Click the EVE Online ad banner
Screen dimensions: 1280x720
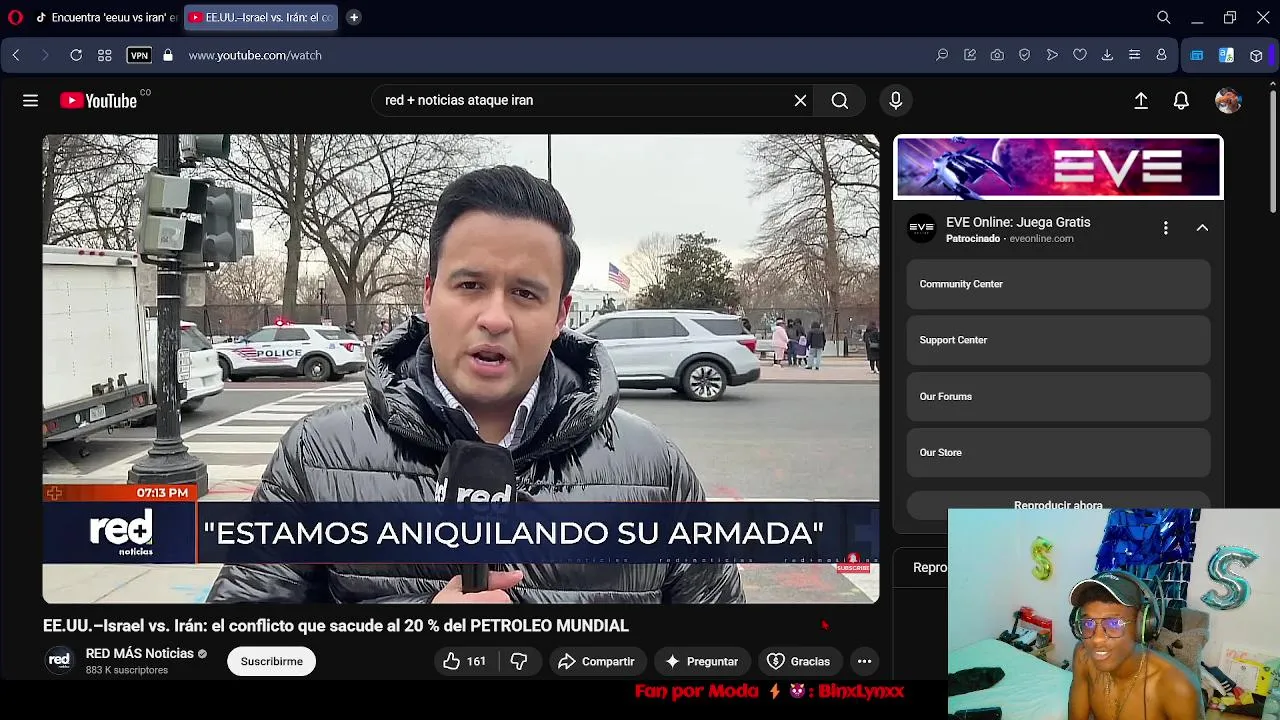[1058, 168]
